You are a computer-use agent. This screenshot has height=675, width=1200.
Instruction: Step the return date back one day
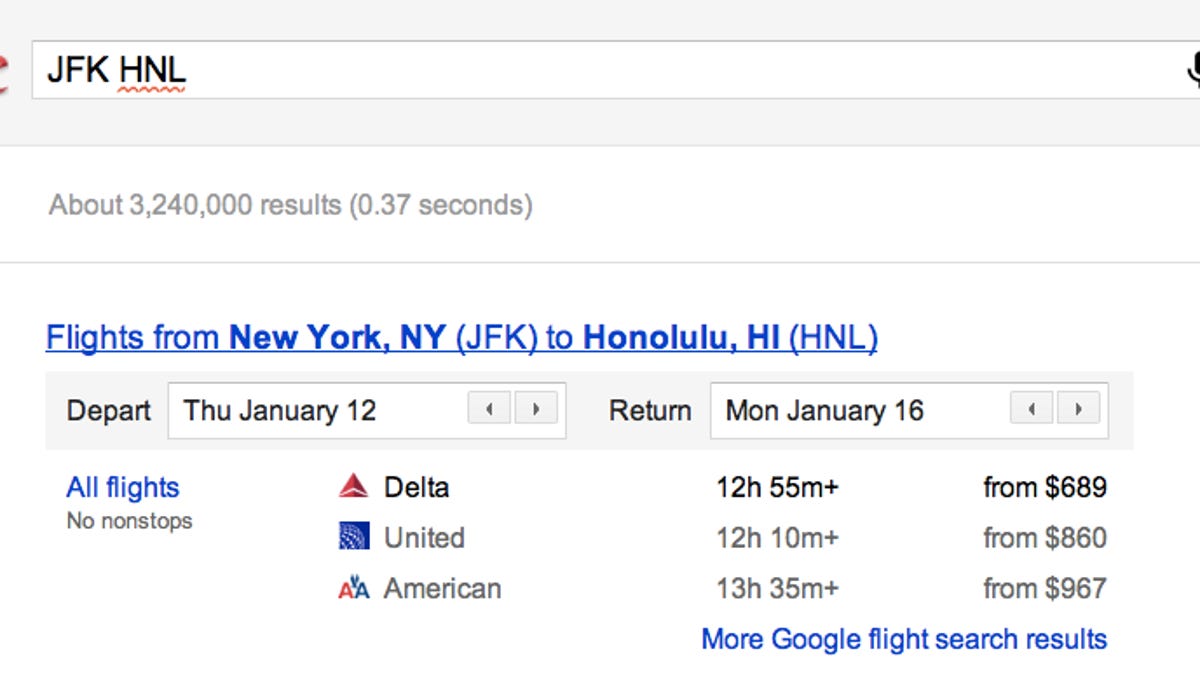pyautogui.click(x=1031, y=409)
